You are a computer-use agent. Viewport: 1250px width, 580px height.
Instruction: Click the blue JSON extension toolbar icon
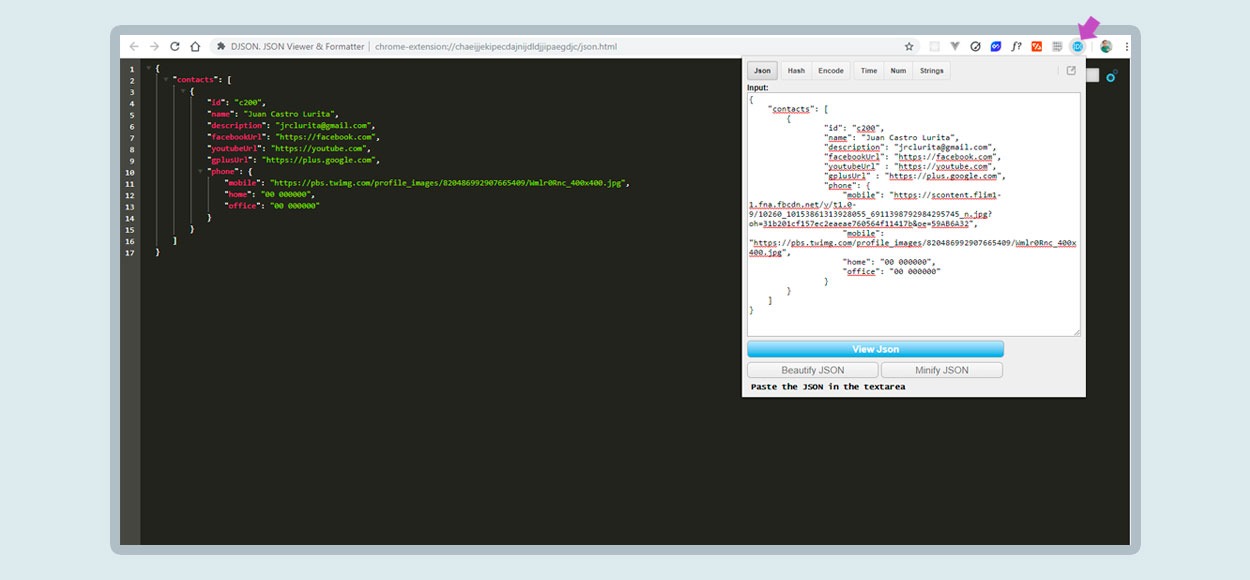[1078, 46]
